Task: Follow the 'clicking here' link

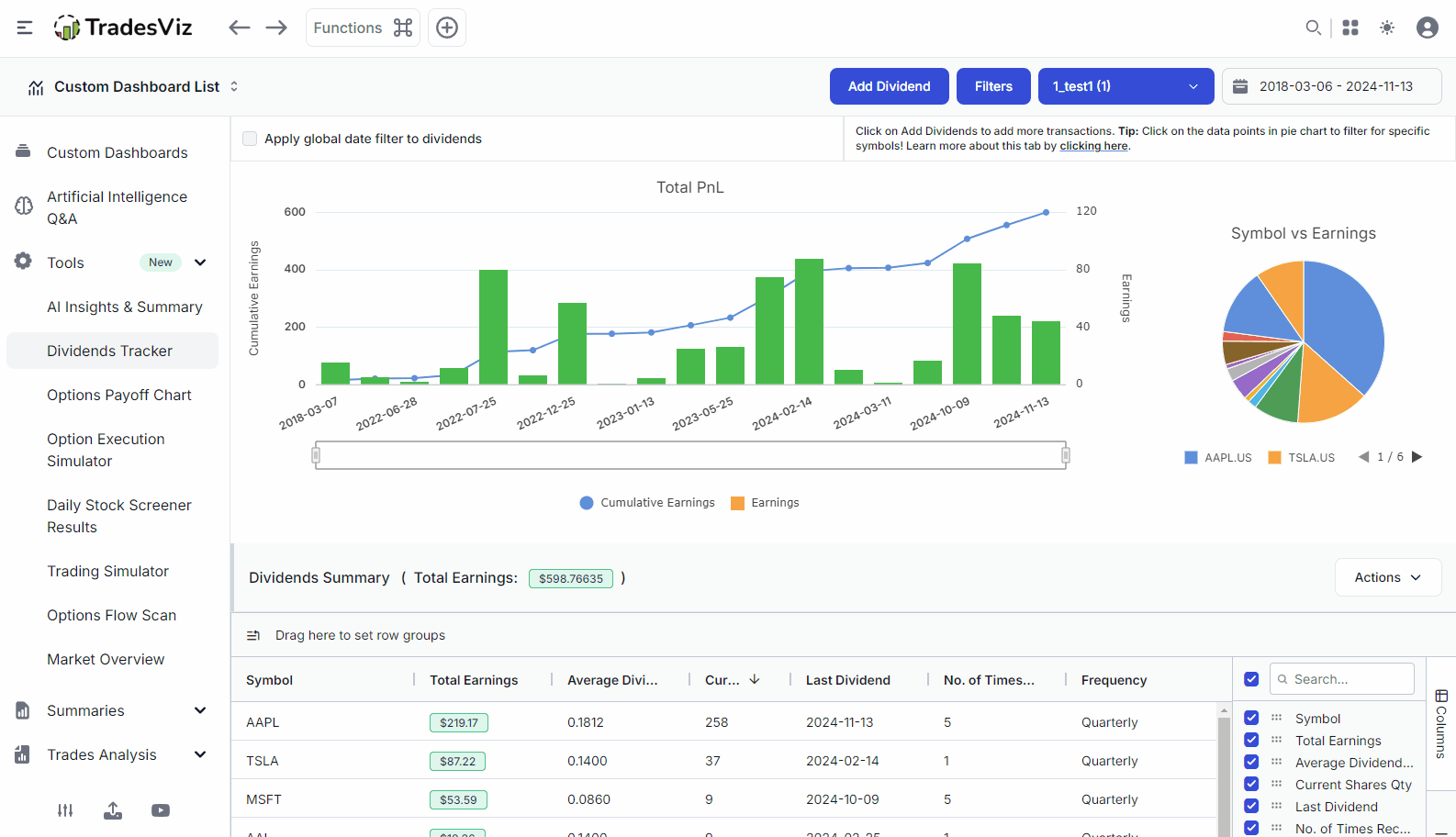Action: tap(1093, 146)
